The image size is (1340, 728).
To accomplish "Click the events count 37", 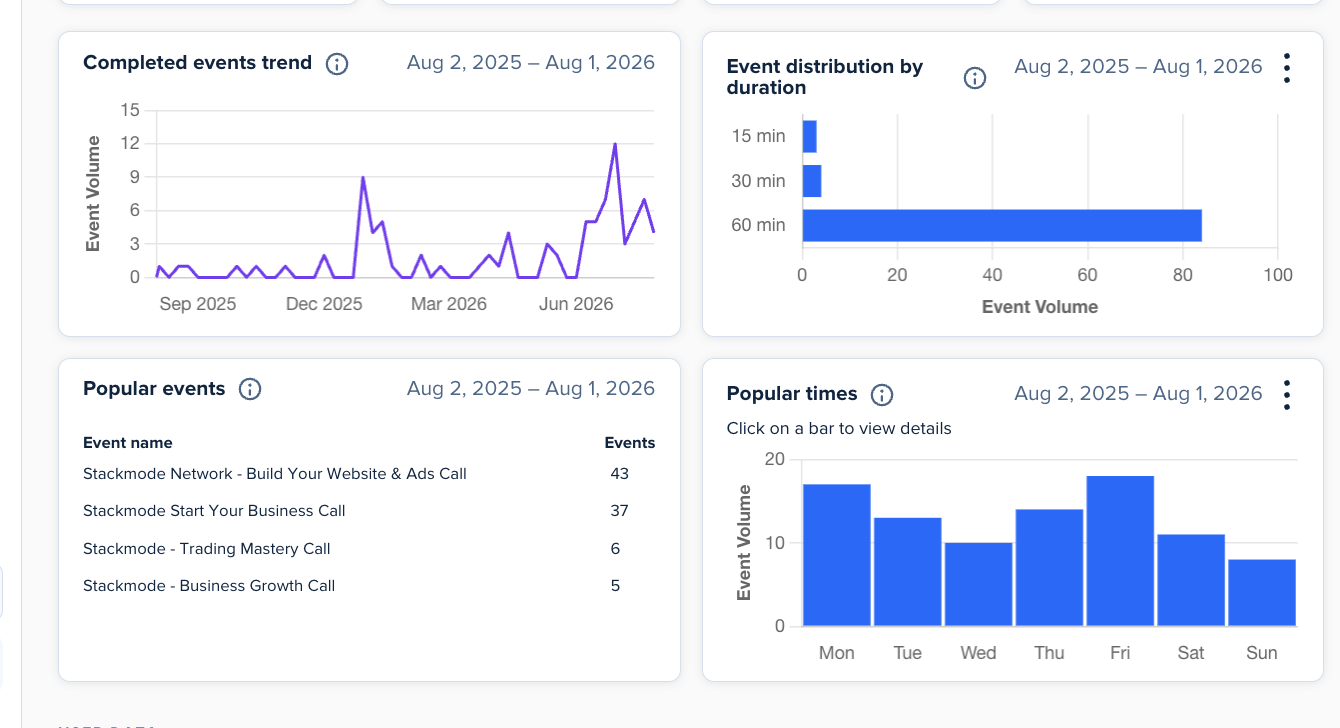I will 620,511.
